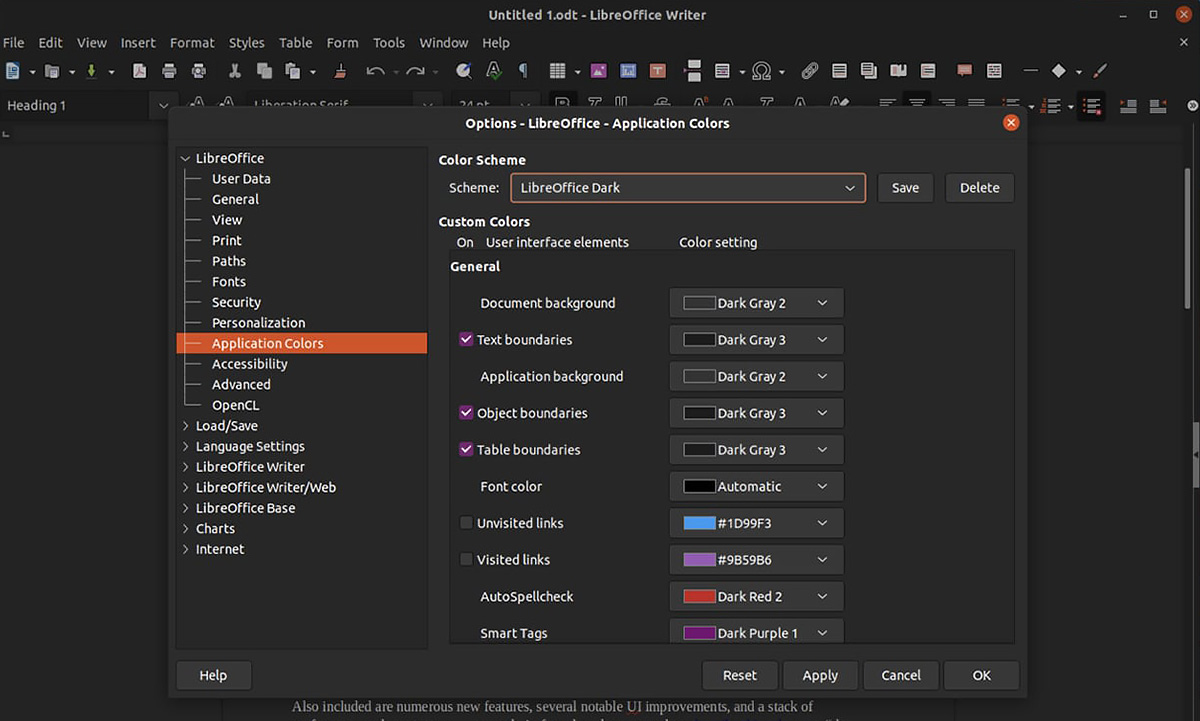
Task: Toggle Print Preview in the toolbar
Action: pos(199,71)
